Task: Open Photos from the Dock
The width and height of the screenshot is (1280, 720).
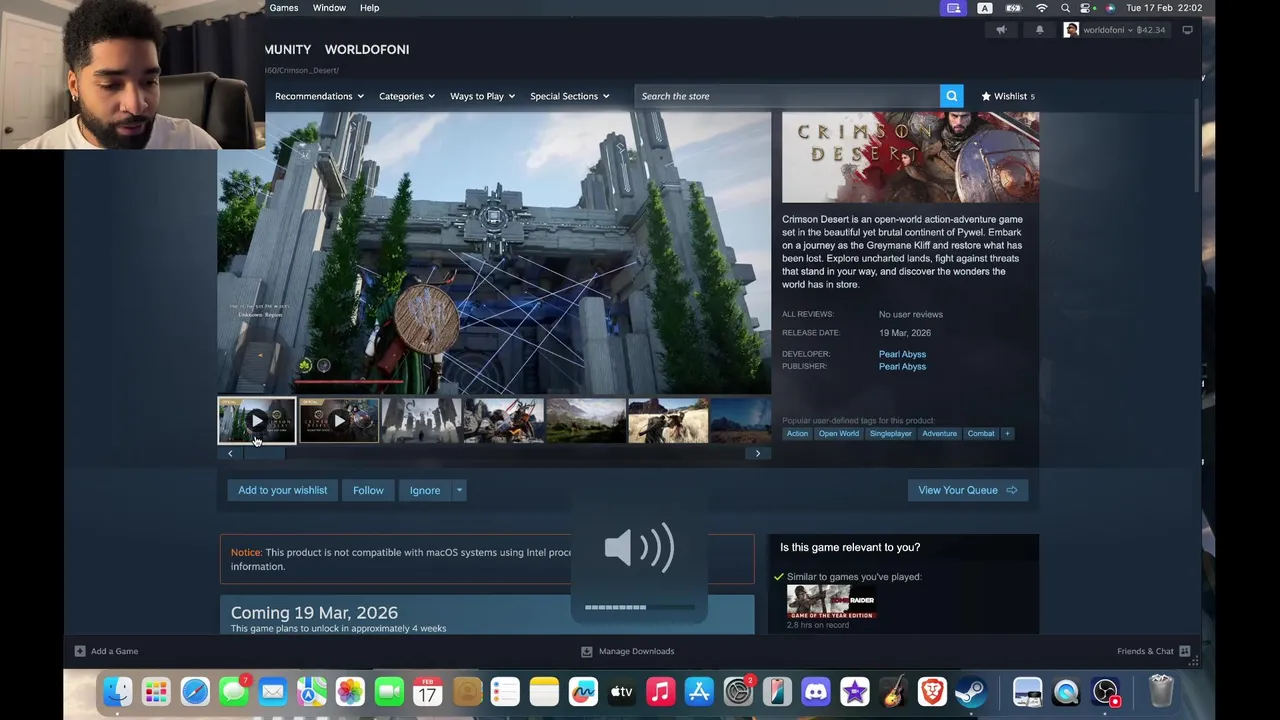Action: (x=350, y=691)
